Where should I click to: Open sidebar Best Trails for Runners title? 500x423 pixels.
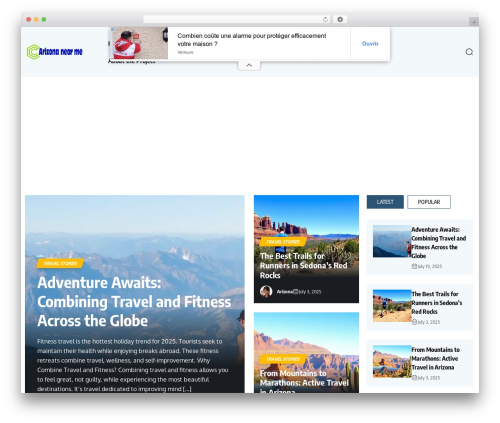coord(437,303)
